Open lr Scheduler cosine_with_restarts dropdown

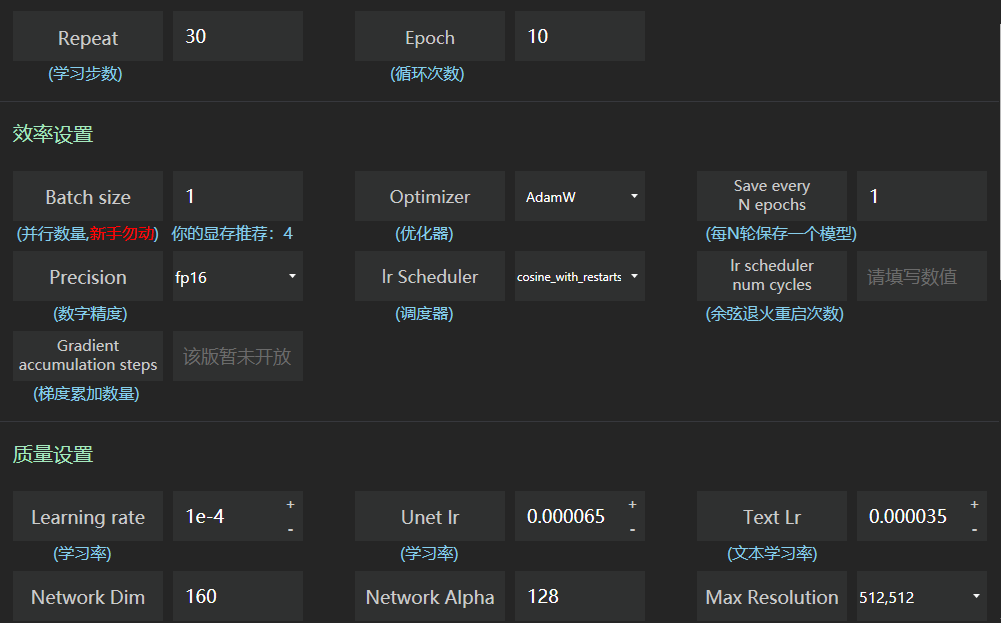click(x=579, y=277)
